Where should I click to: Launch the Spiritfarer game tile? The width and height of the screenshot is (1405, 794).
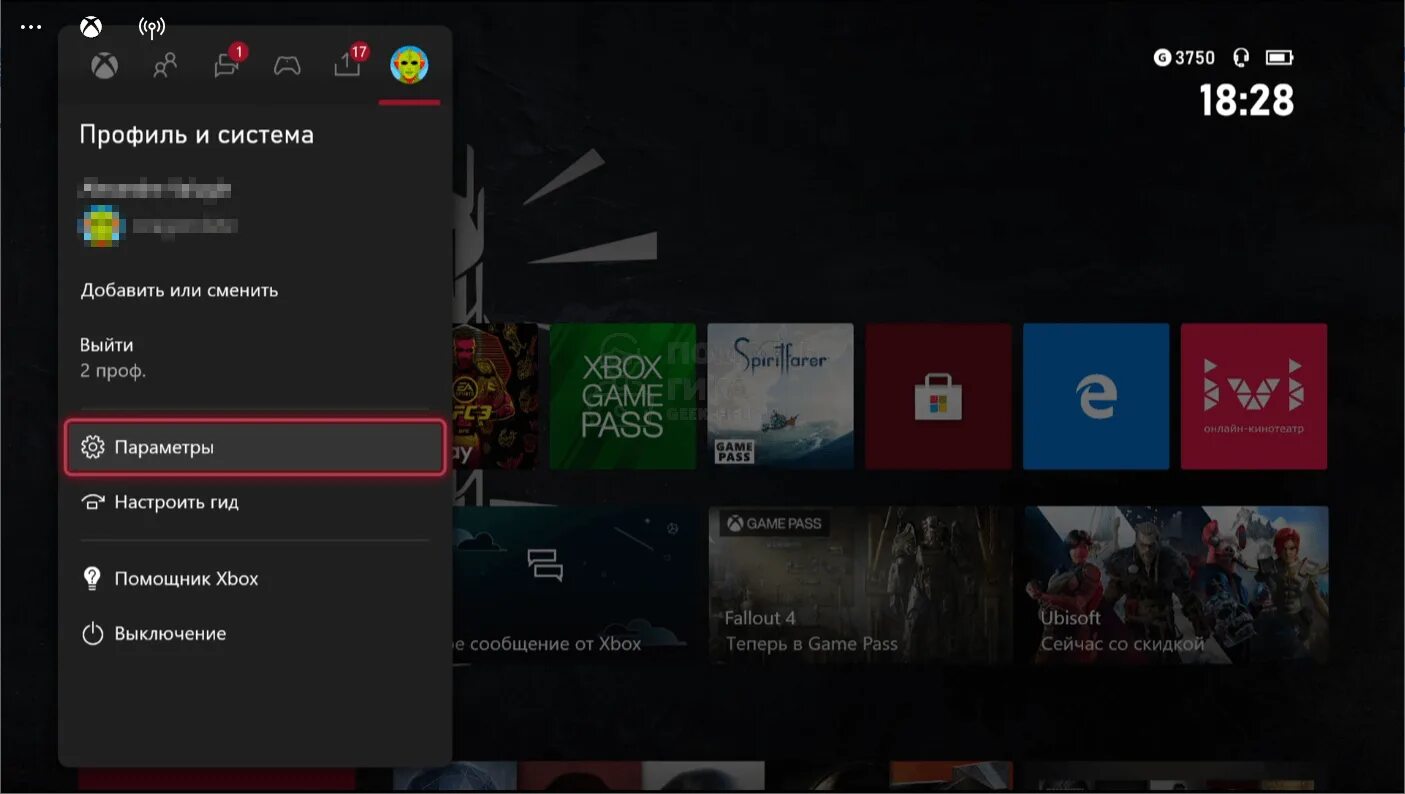point(780,396)
